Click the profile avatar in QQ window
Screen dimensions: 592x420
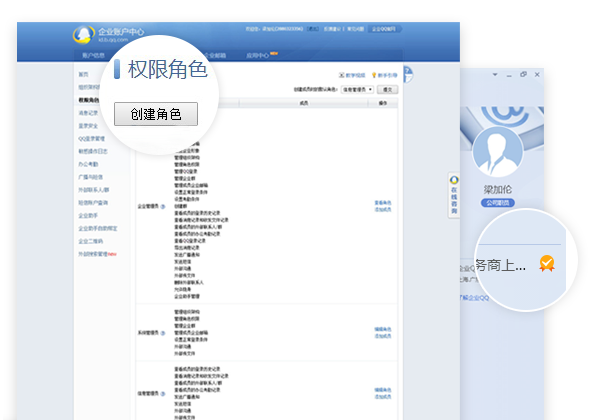(498, 152)
